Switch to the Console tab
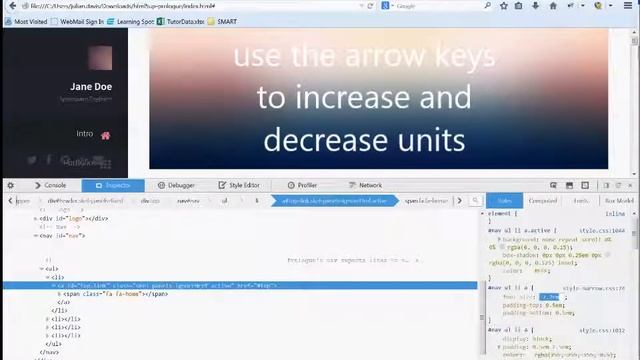Image resolution: width=640 pixels, height=360 pixels. coord(50,185)
